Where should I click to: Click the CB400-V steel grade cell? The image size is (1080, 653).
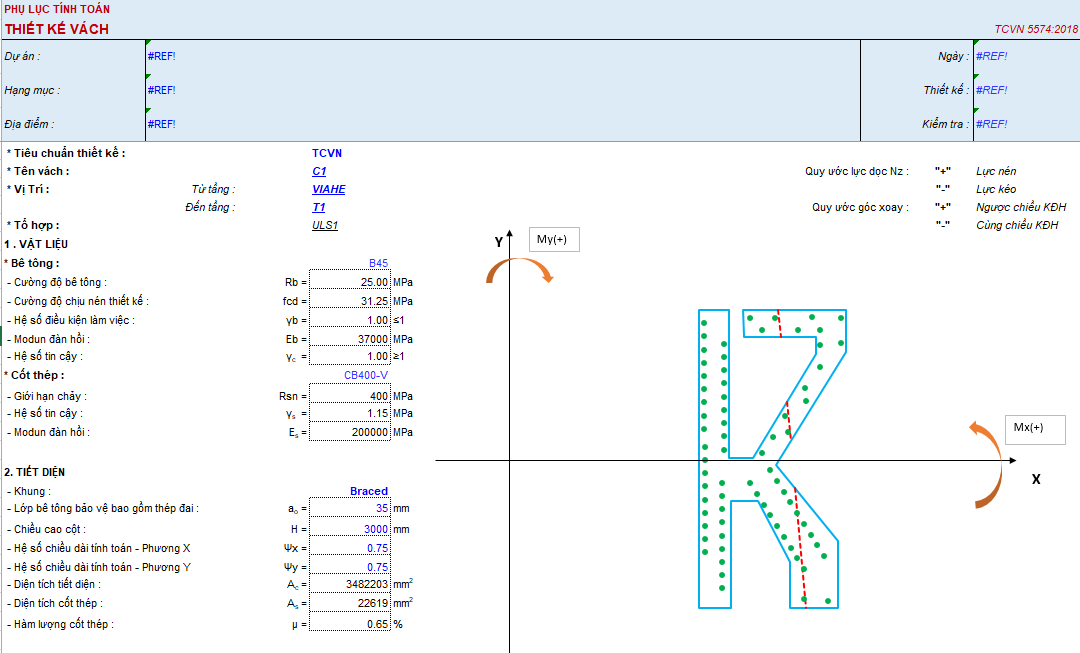pyautogui.click(x=366, y=375)
